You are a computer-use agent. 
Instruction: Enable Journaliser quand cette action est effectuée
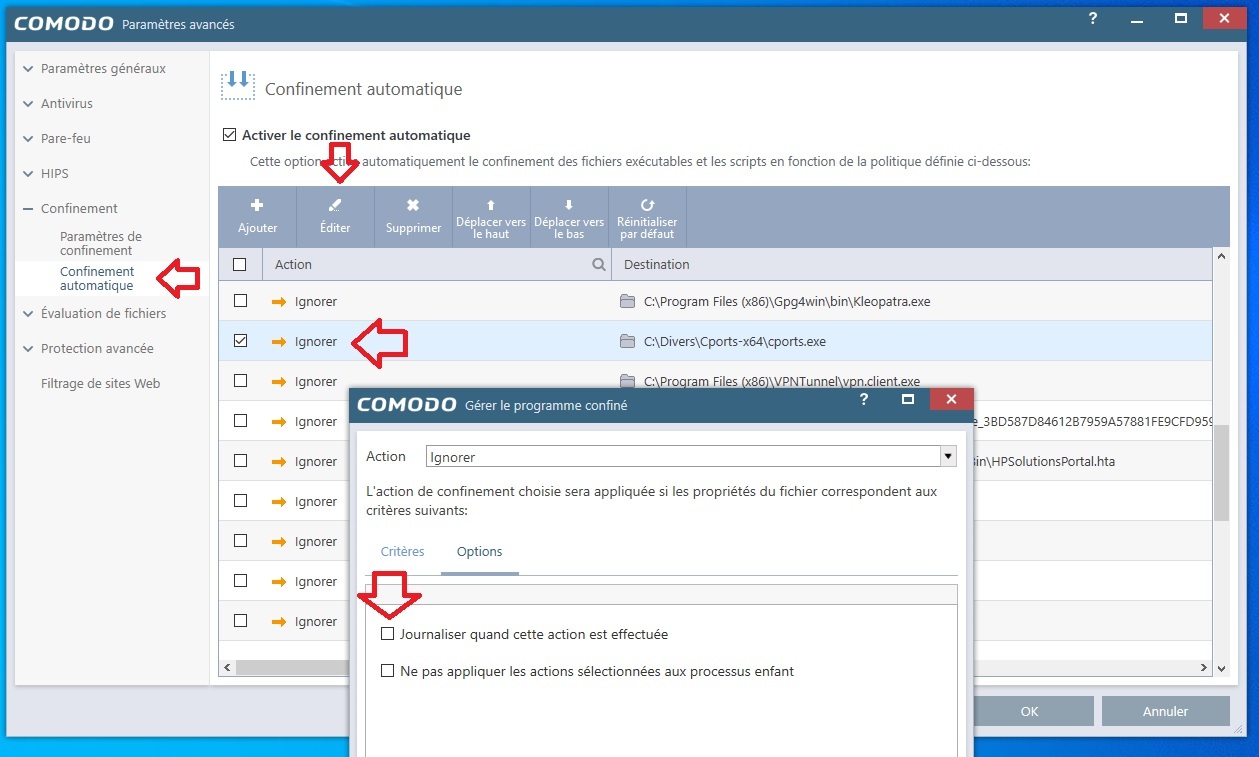388,634
